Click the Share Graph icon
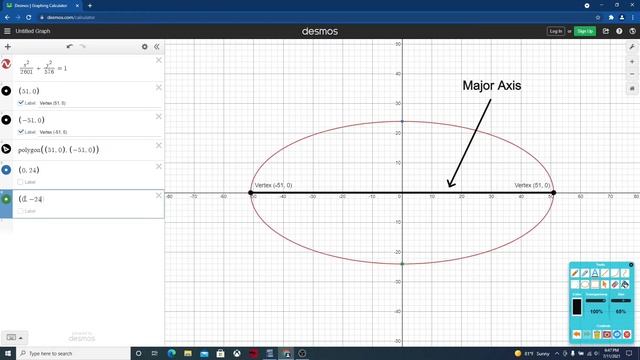This screenshot has height=360, width=640. [606, 31]
